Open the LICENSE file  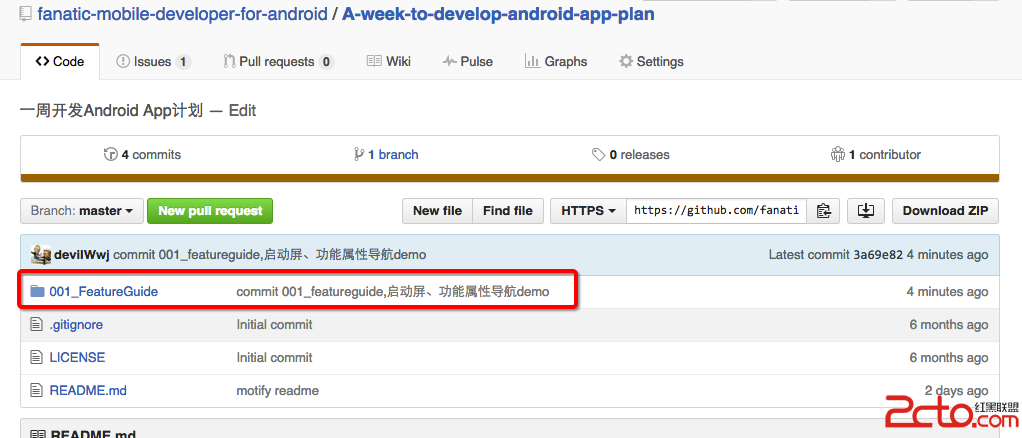click(77, 357)
